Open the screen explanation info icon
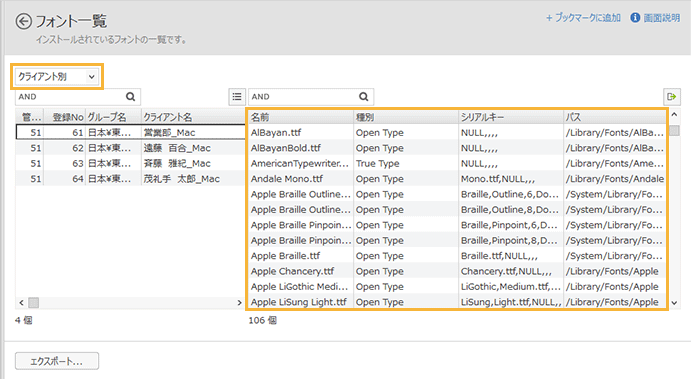This screenshot has height=379, width=691. (635, 18)
